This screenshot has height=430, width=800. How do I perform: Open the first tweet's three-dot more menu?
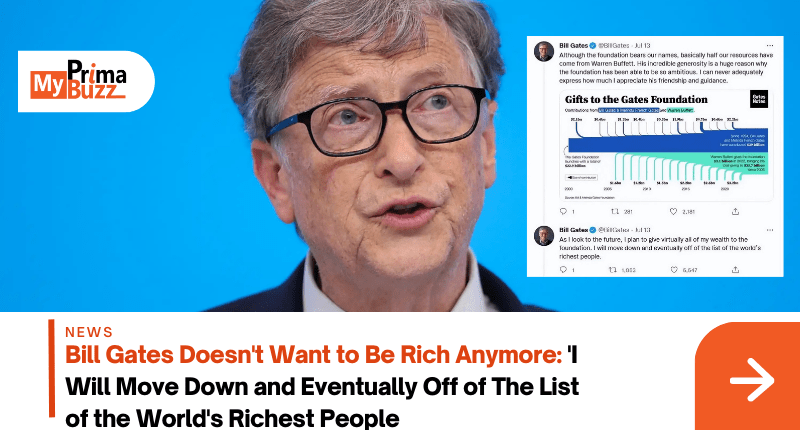pyautogui.click(x=770, y=45)
